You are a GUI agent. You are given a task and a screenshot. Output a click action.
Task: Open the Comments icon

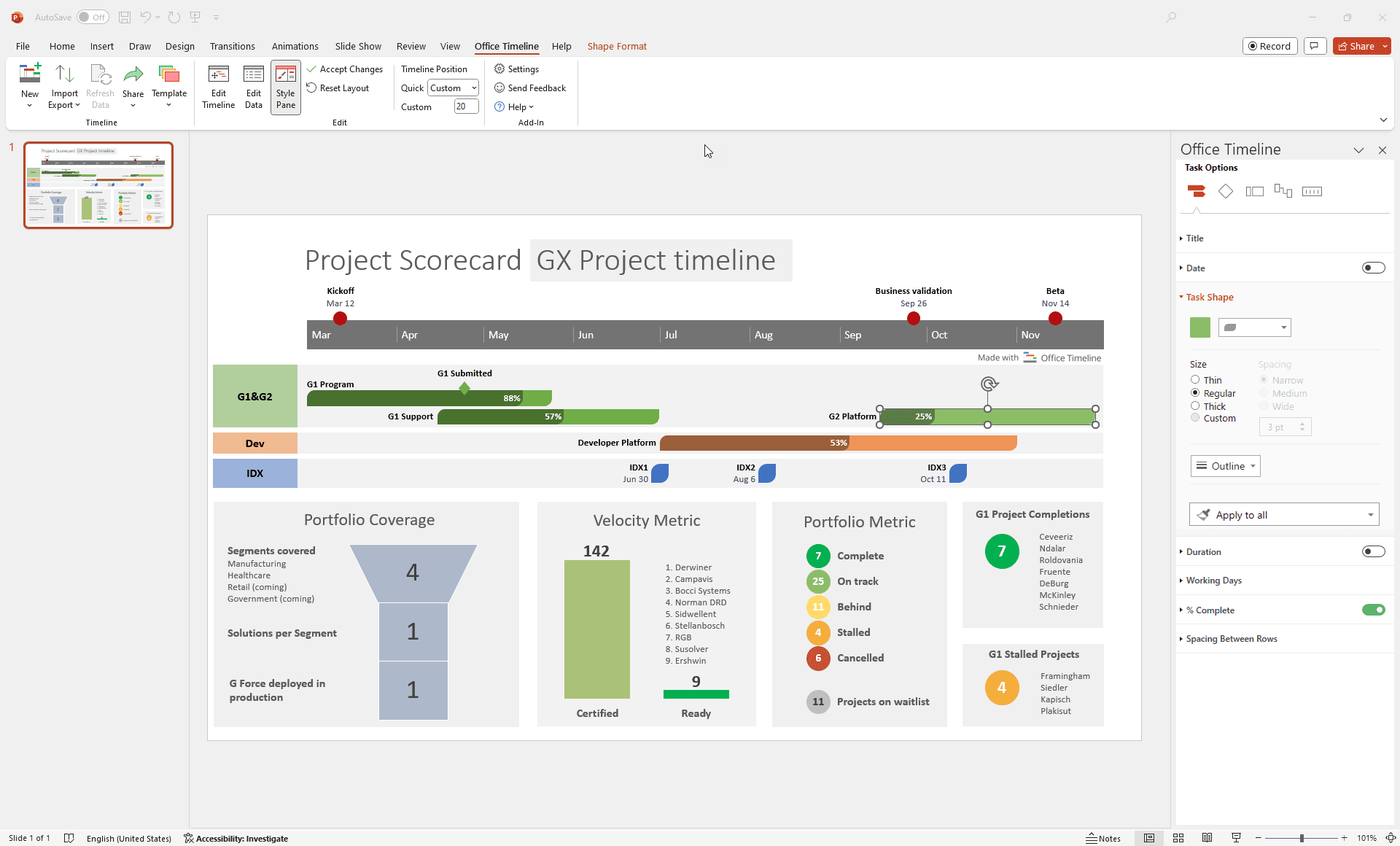tap(1315, 46)
